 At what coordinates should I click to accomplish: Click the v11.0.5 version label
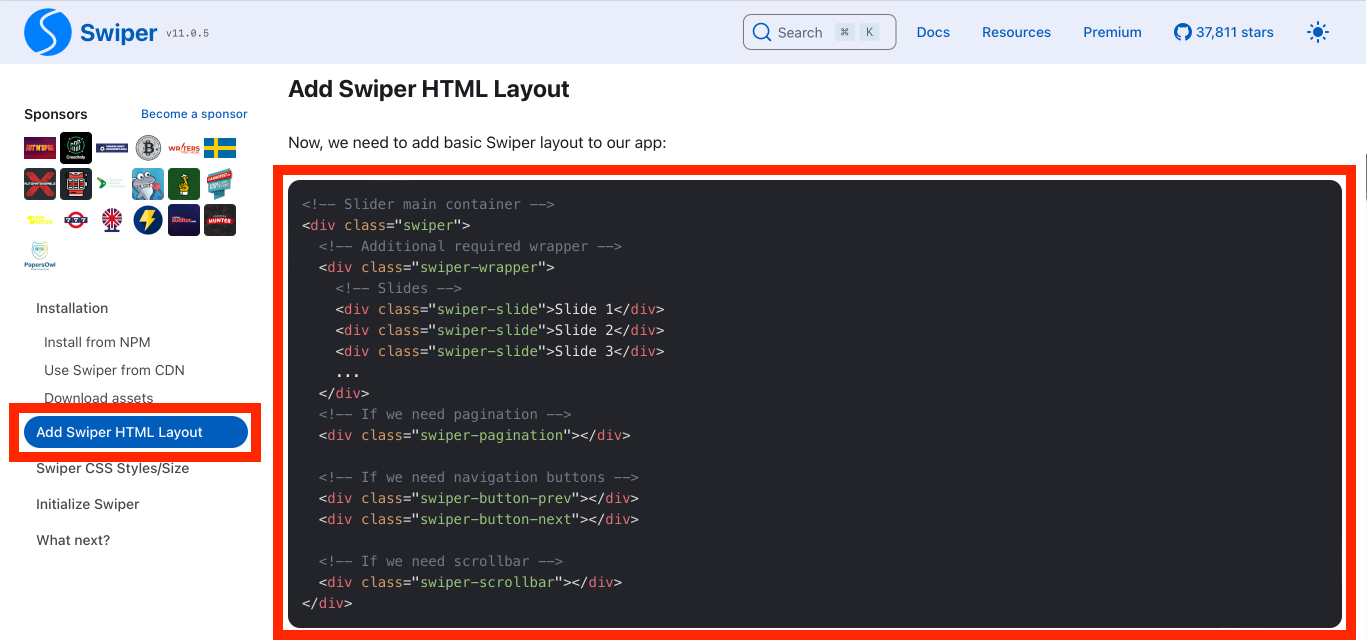pos(187,33)
